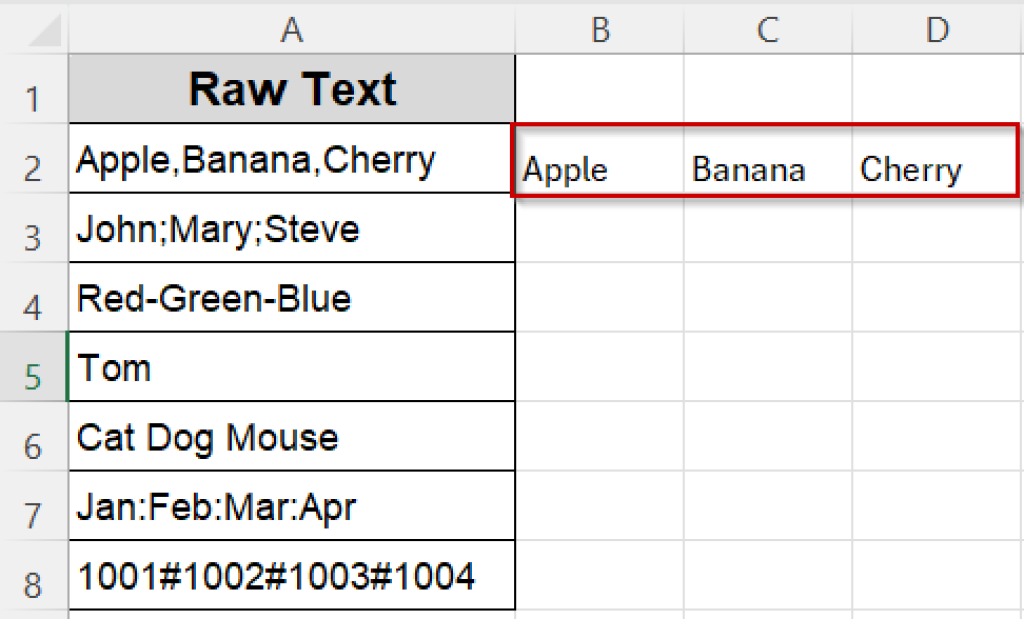Click the Raw Text header cell
This screenshot has height=619, width=1024.
pyautogui.click(x=290, y=88)
